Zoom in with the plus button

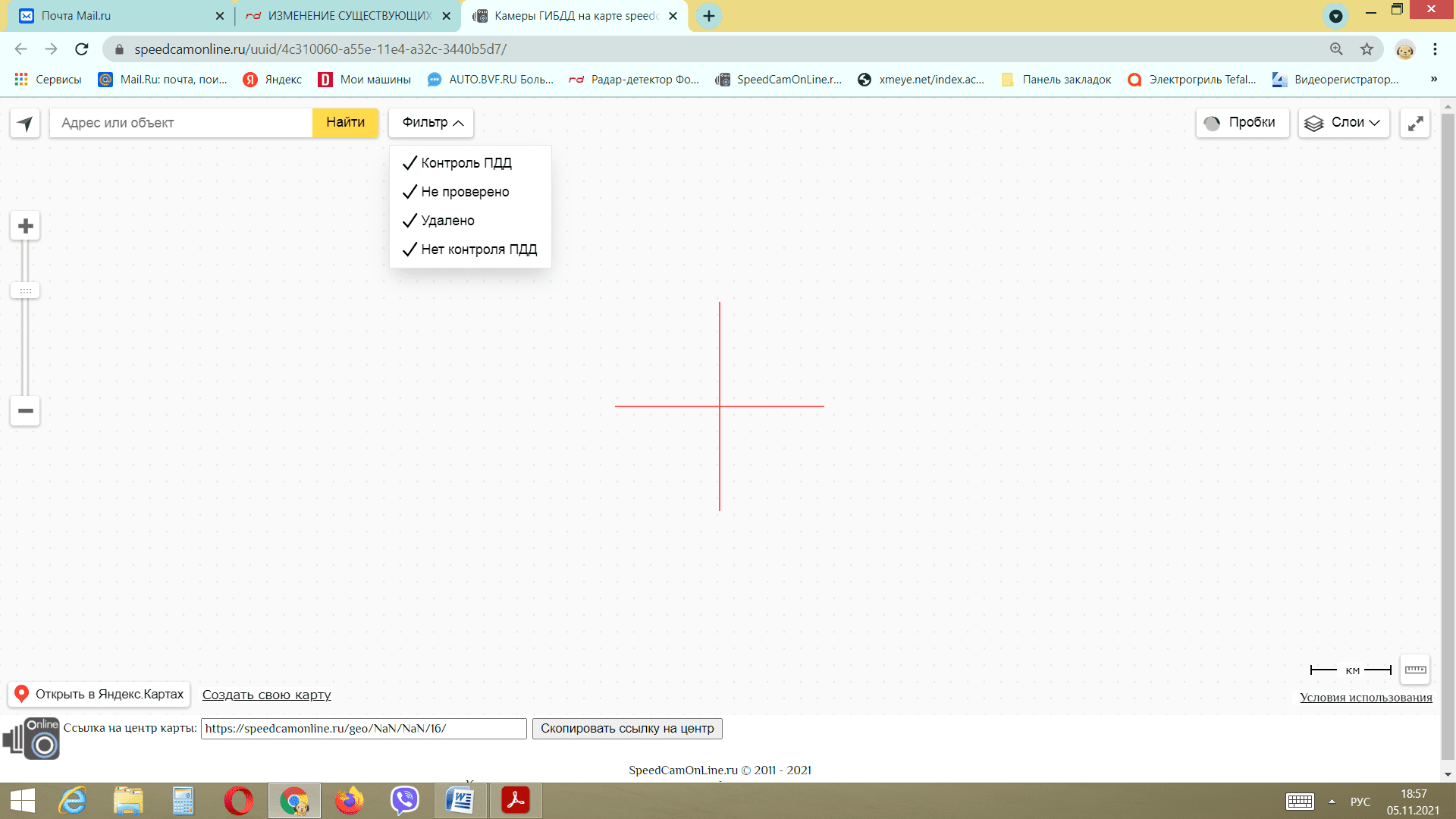tap(25, 226)
